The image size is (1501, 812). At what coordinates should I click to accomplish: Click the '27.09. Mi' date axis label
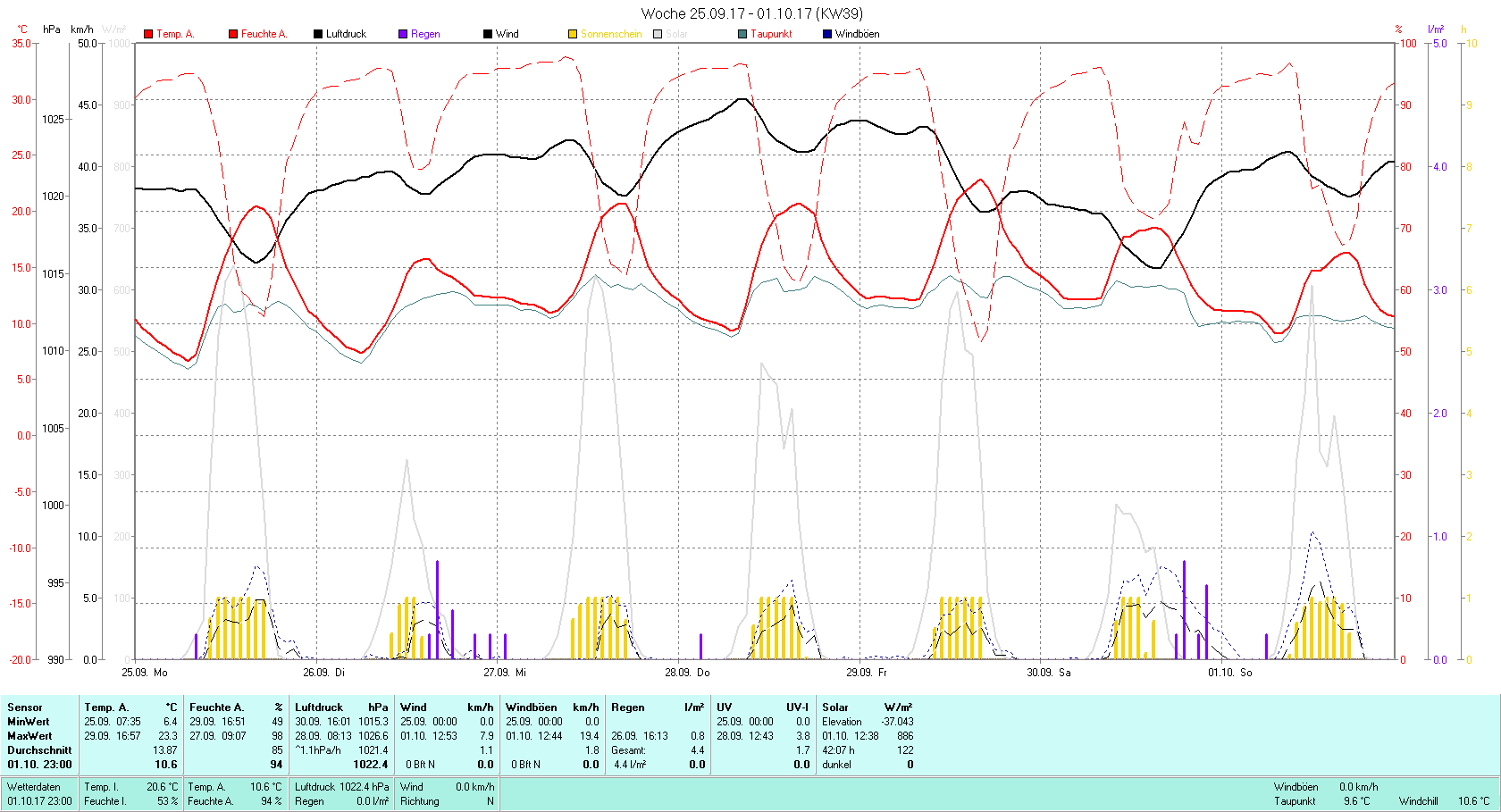tap(505, 672)
